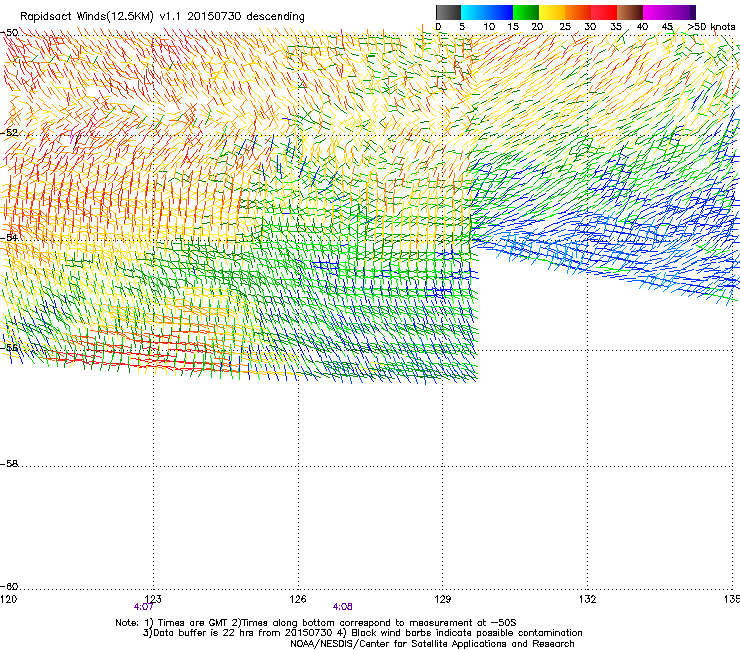Click the orange 25-30 knots legend swatch
Viewport: 740px width, 650px height.
[x=578, y=12]
